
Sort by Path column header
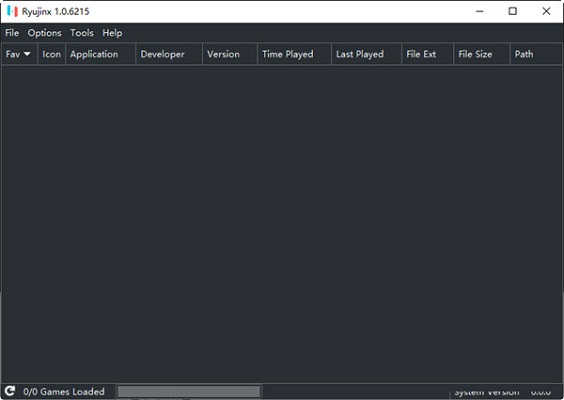point(536,54)
